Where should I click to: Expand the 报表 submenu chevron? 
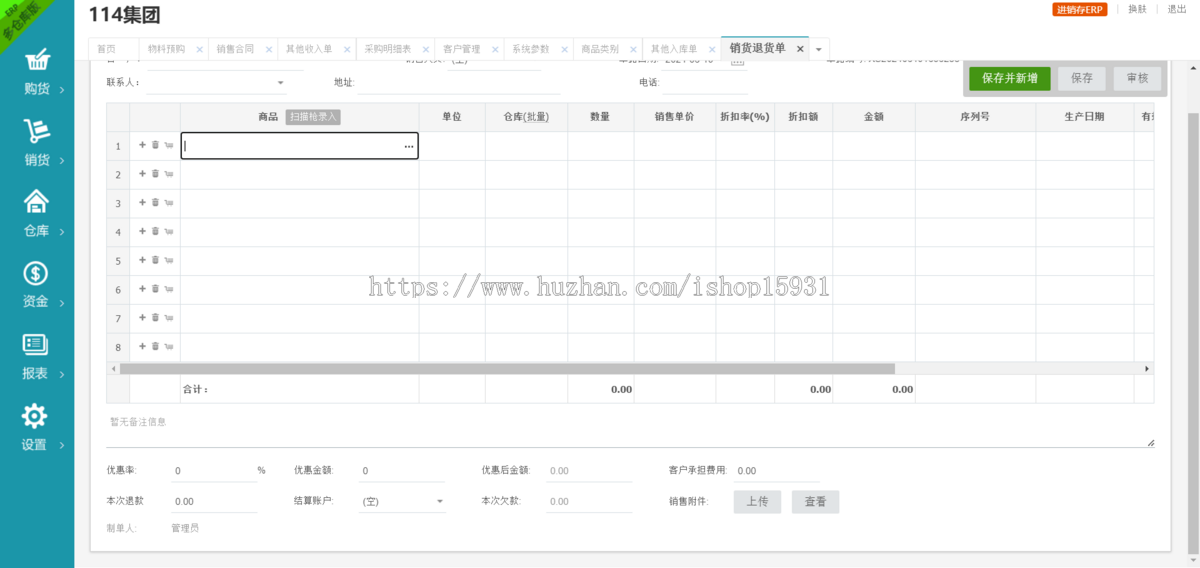[x=62, y=375]
